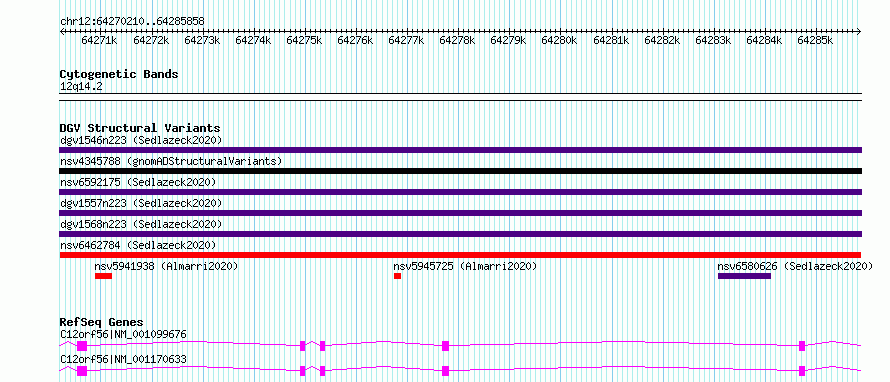This screenshot has width=890, height=382.
Task: Click the nsv6580626 (Sedlazeck2020) label
Action: 795,266
